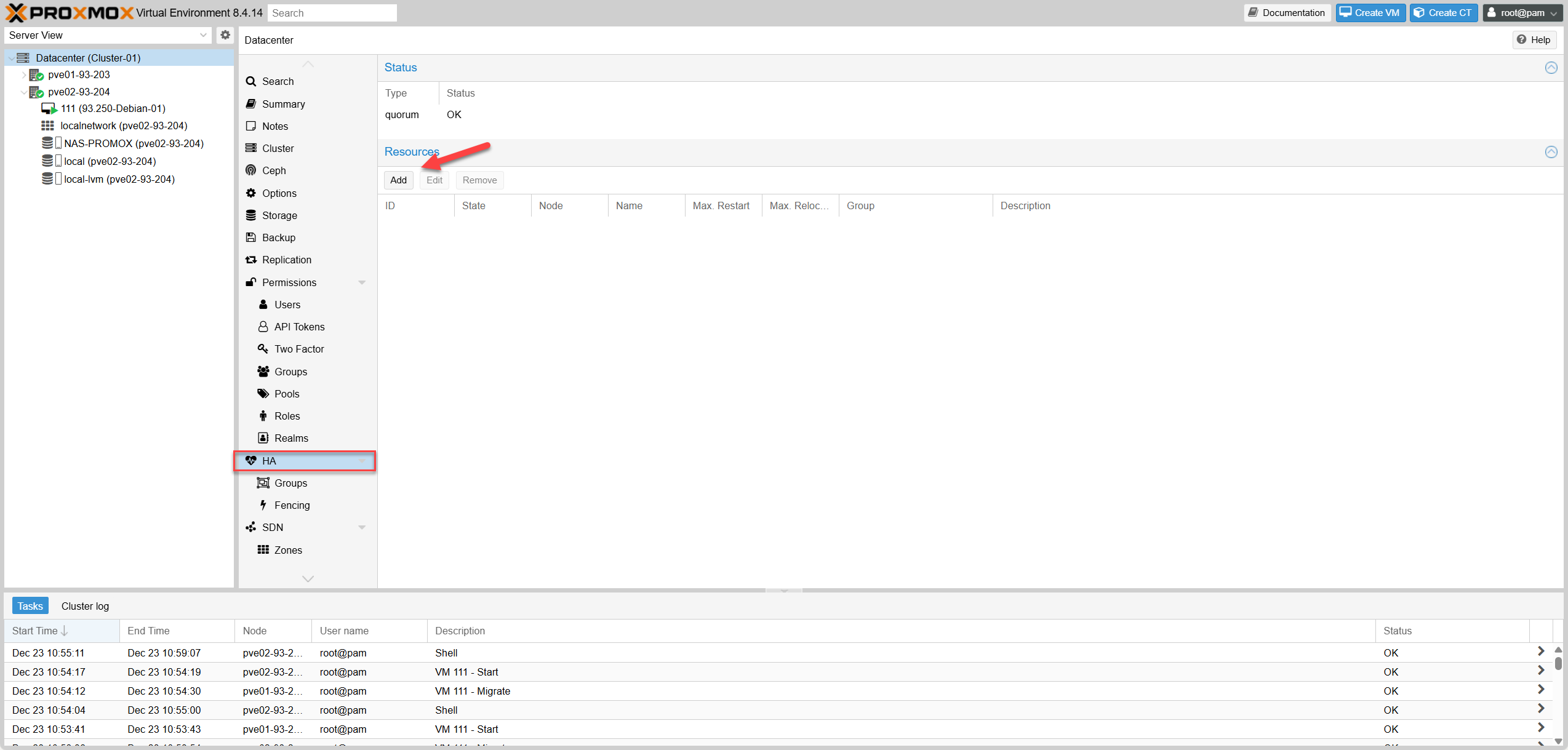1568x750 pixels.
Task: Click Create VM in the header
Action: [1370, 12]
